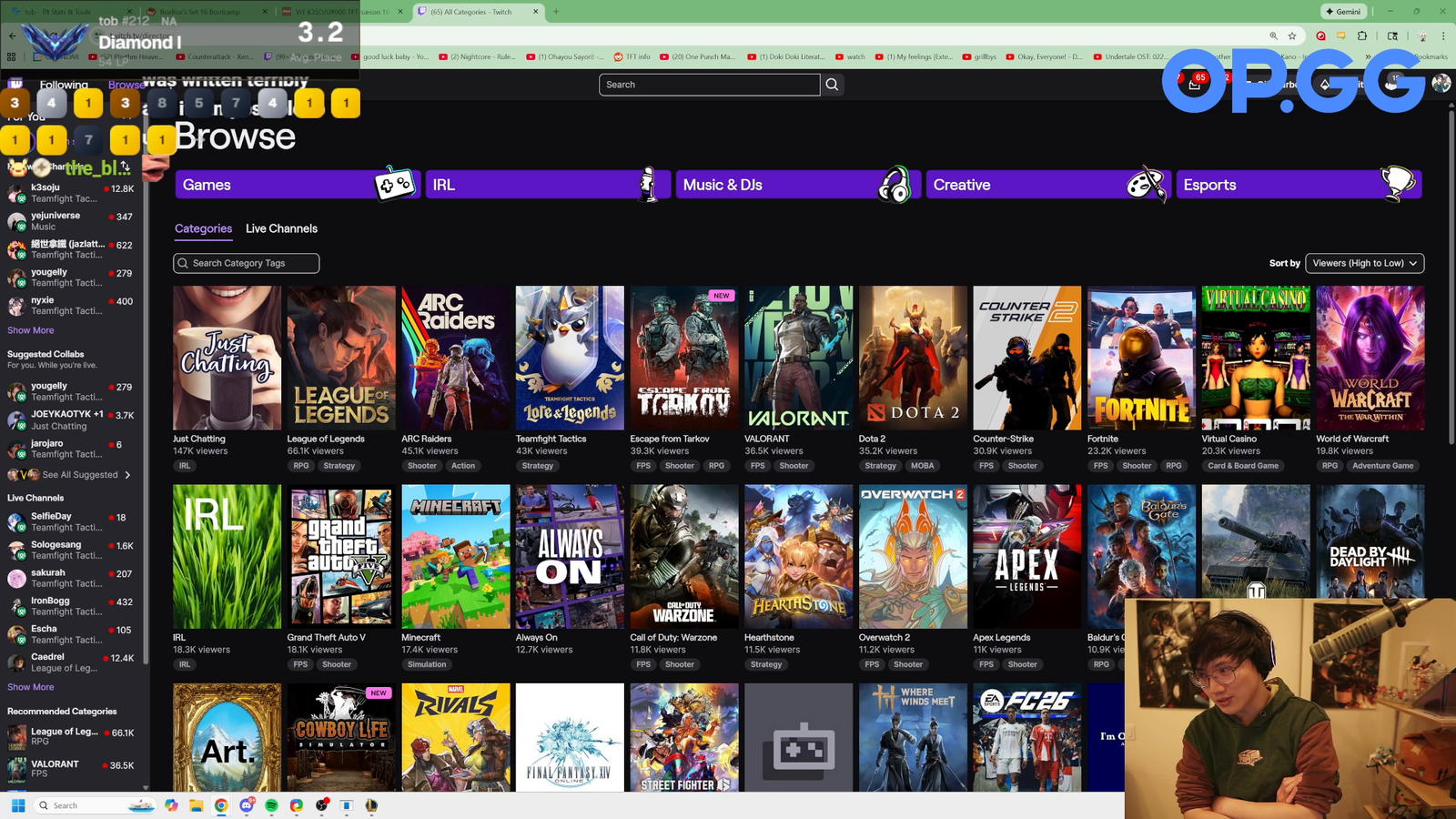Open k3soju channel in the sidebar

pyautogui.click(x=71, y=193)
